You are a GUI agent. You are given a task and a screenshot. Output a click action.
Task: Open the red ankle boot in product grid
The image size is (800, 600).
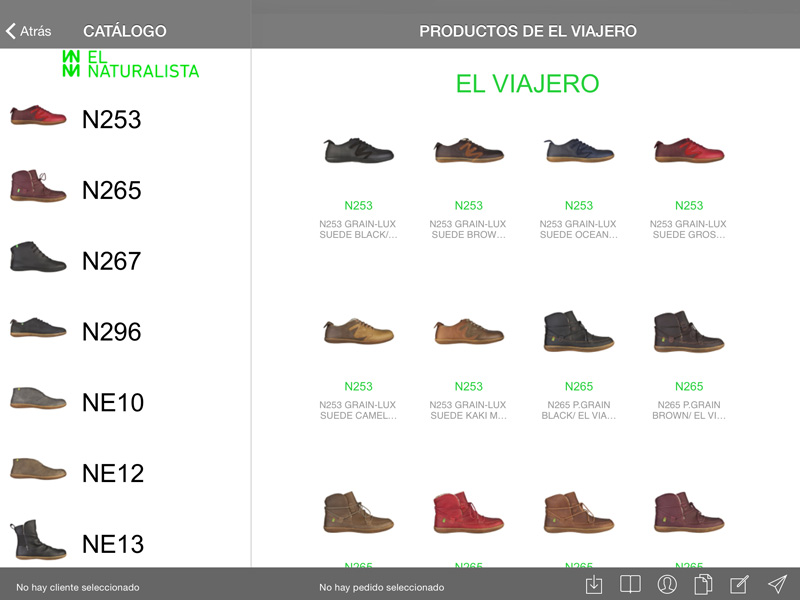(469, 512)
